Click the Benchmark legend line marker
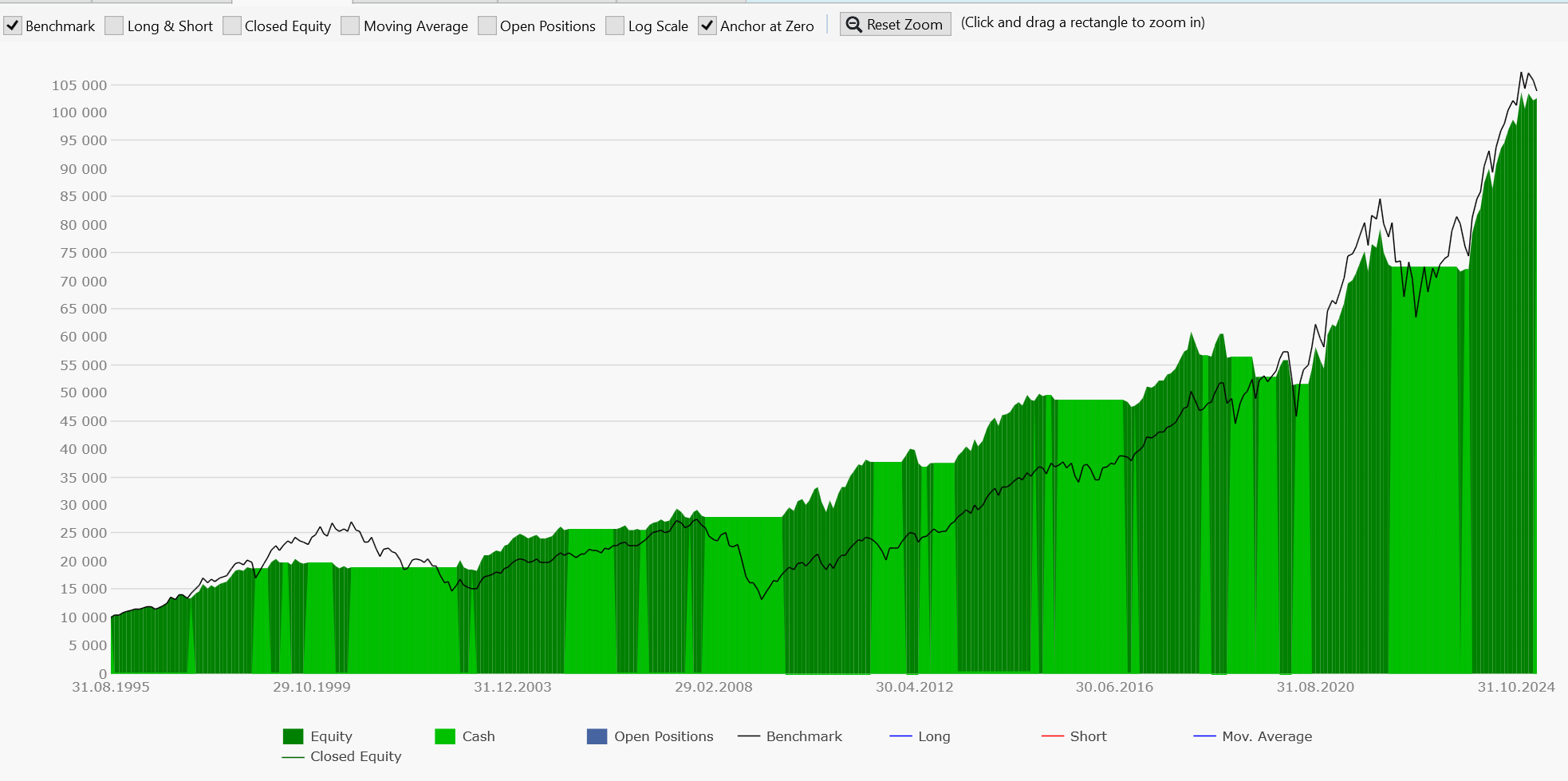Image resolution: width=1568 pixels, height=781 pixels. pos(749,736)
